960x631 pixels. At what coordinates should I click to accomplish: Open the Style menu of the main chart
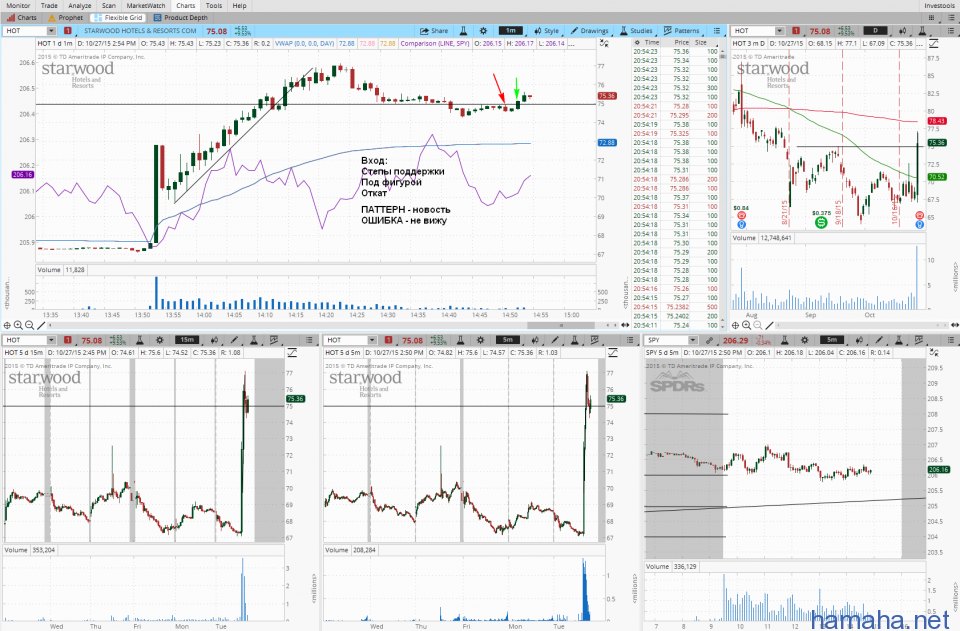click(546, 31)
